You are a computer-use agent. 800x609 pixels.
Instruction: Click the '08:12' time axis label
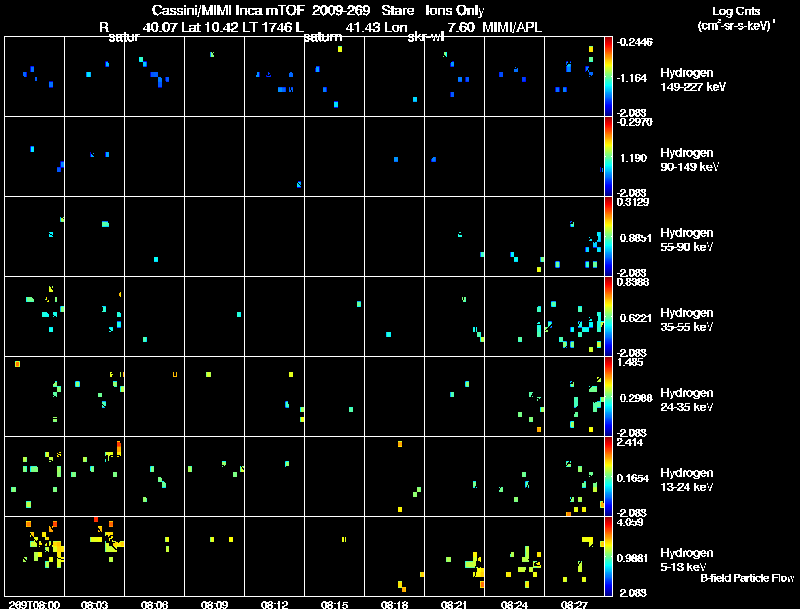point(274,604)
